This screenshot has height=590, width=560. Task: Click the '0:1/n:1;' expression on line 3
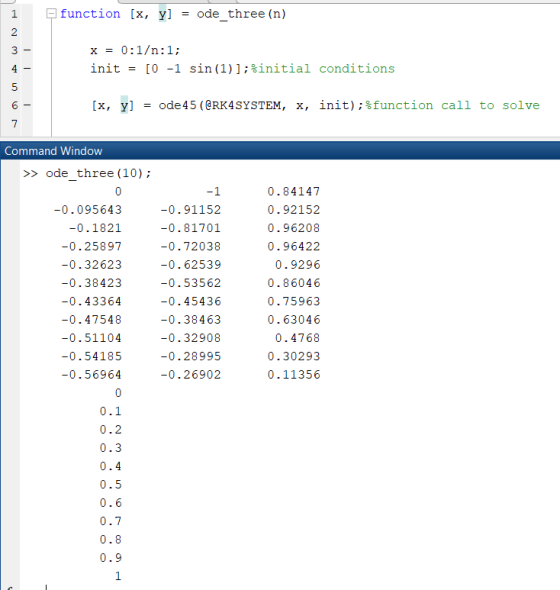click(x=151, y=50)
